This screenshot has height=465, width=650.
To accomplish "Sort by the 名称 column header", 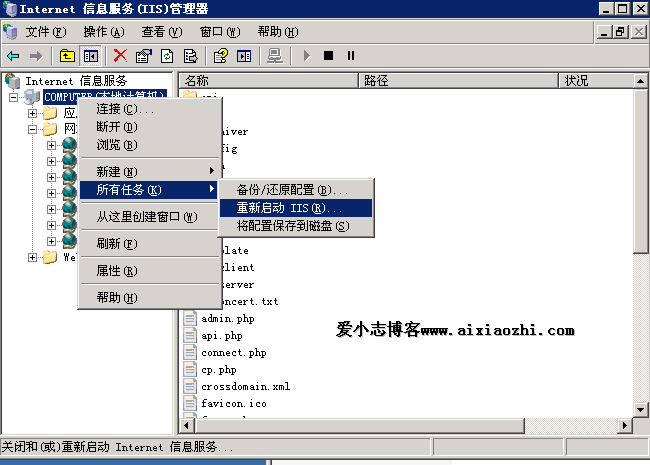I will [268, 80].
